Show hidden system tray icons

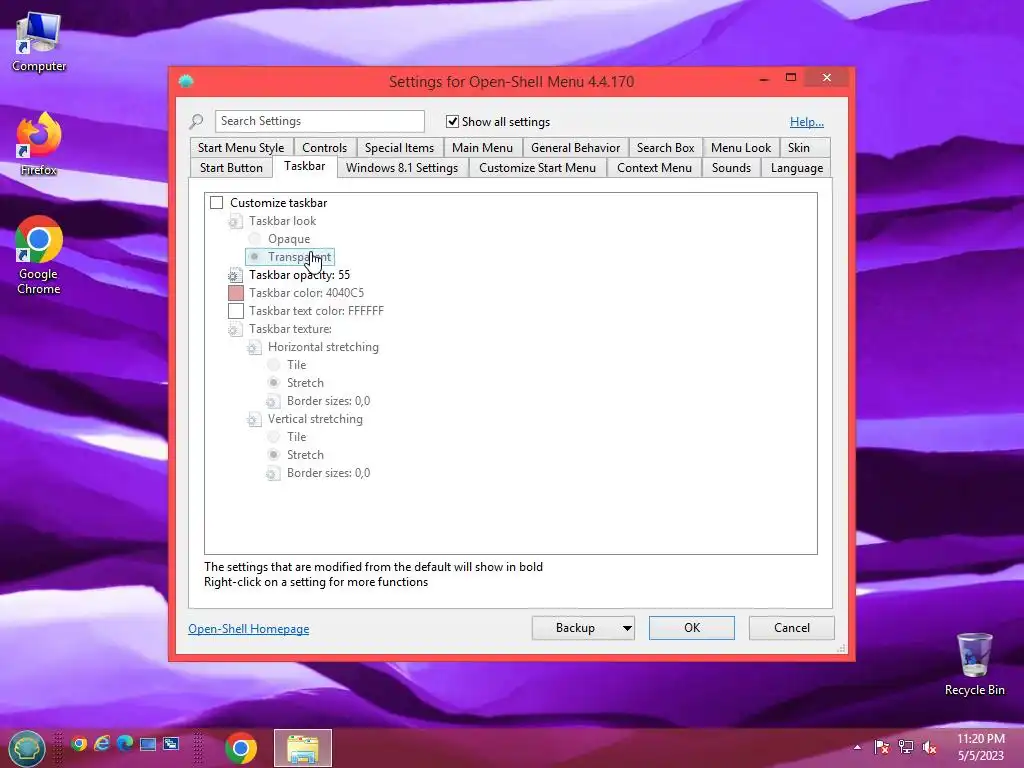coord(857,748)
